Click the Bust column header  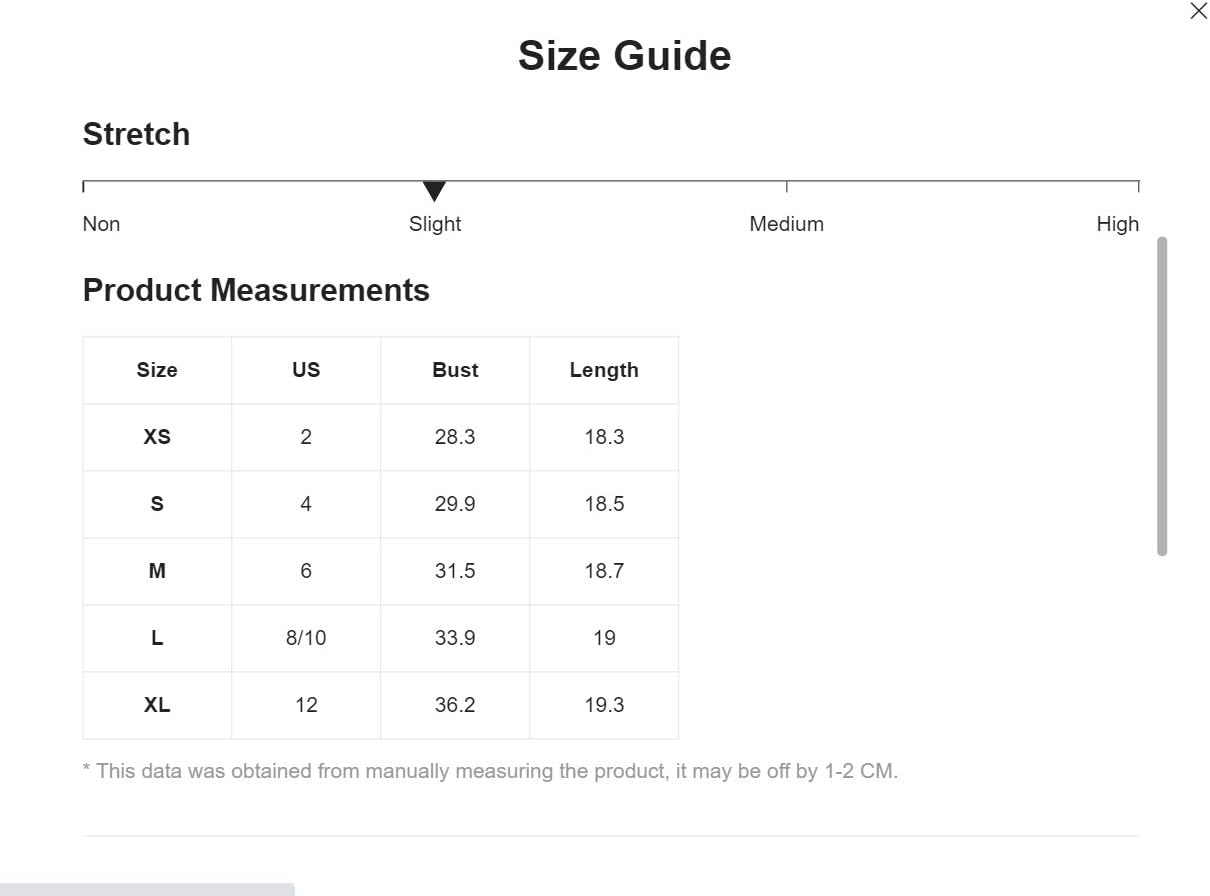[x=455, y=370]
